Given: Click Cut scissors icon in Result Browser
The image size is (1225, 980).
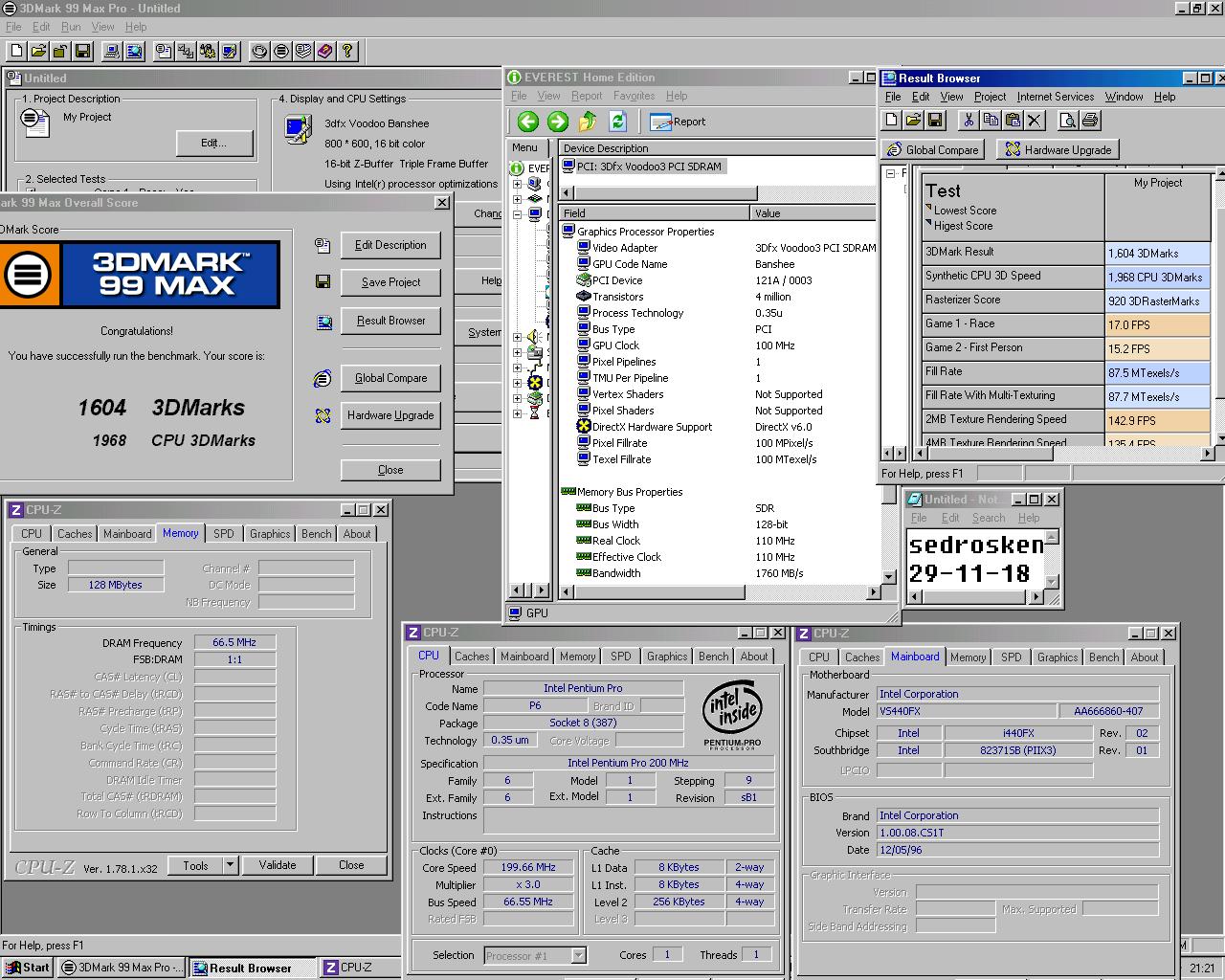Looking at the screenshot, I should click(x=968, y=120).
